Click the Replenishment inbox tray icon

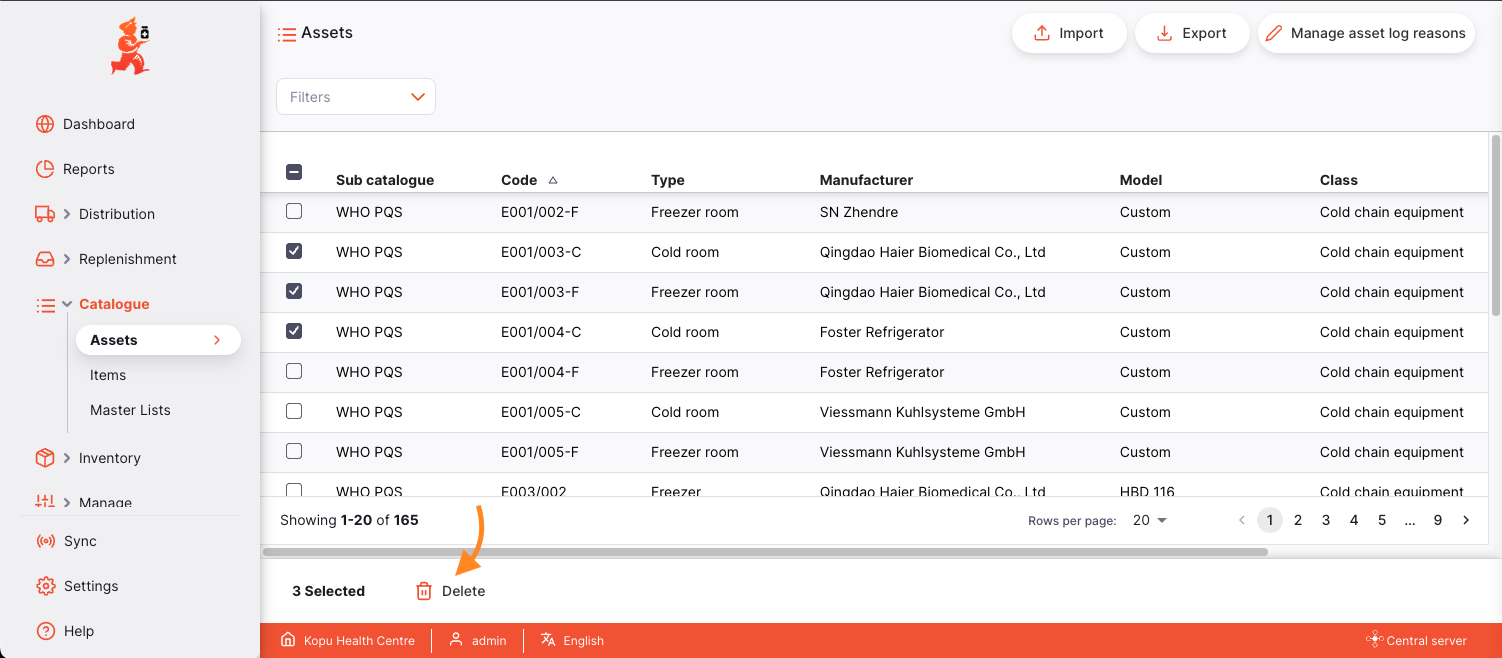[45, 259]
